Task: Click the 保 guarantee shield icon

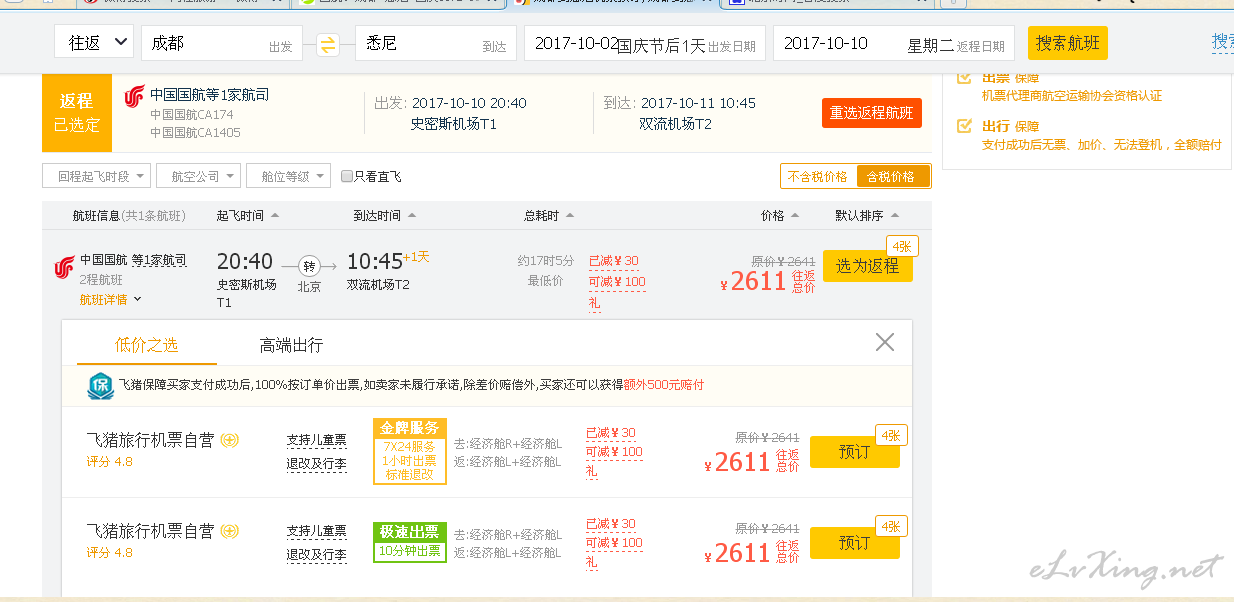Action: coord(101,386)
